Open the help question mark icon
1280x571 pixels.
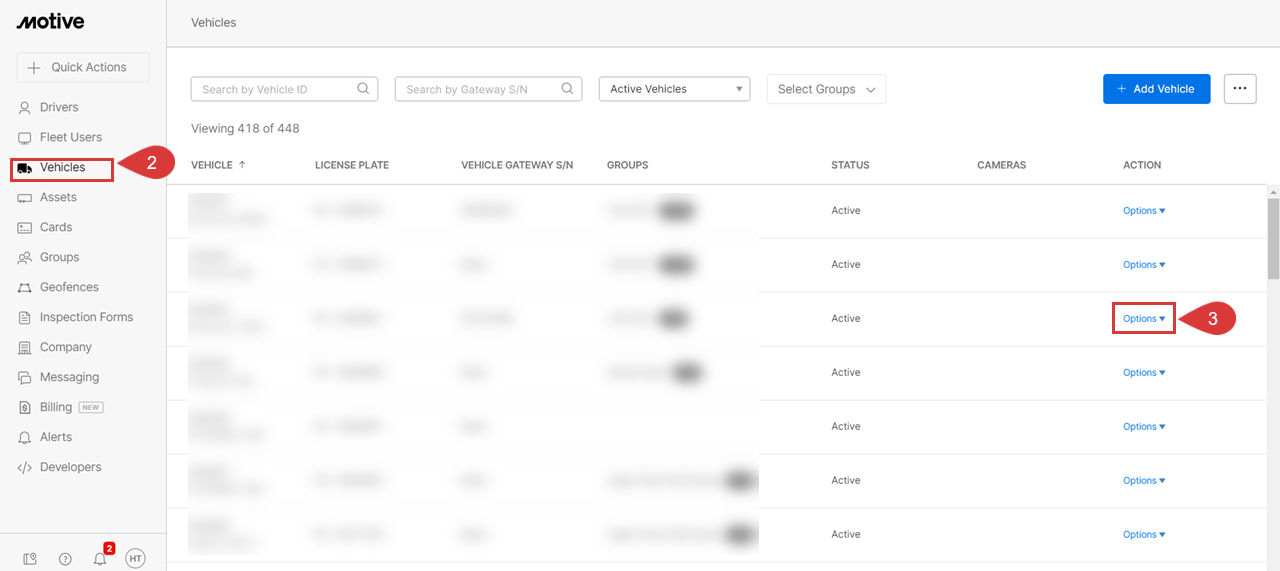coord(65,559)
